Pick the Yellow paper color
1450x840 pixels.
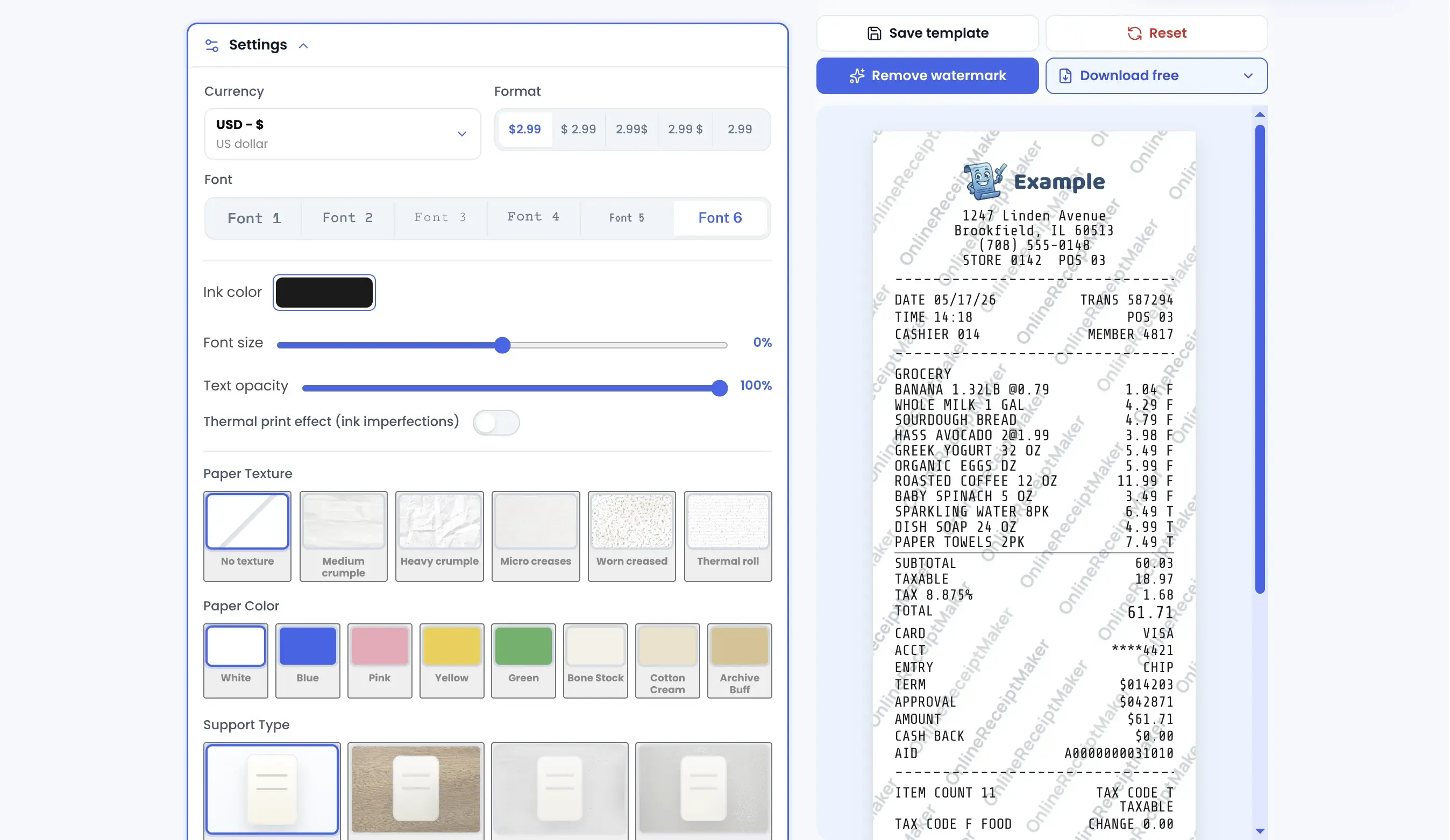pos(451,660)
